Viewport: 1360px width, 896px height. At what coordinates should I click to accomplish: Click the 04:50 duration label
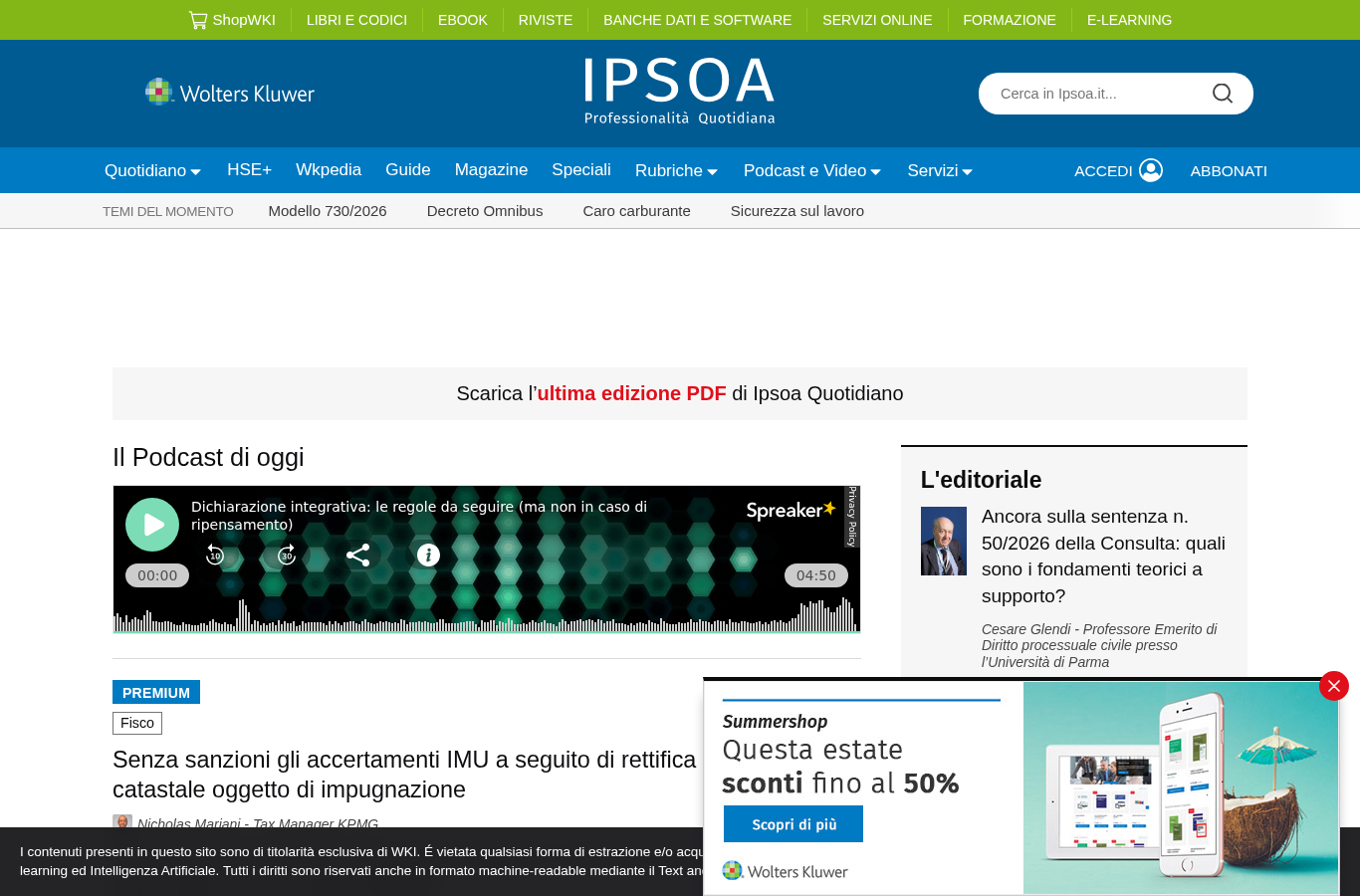tap(816, 575)
